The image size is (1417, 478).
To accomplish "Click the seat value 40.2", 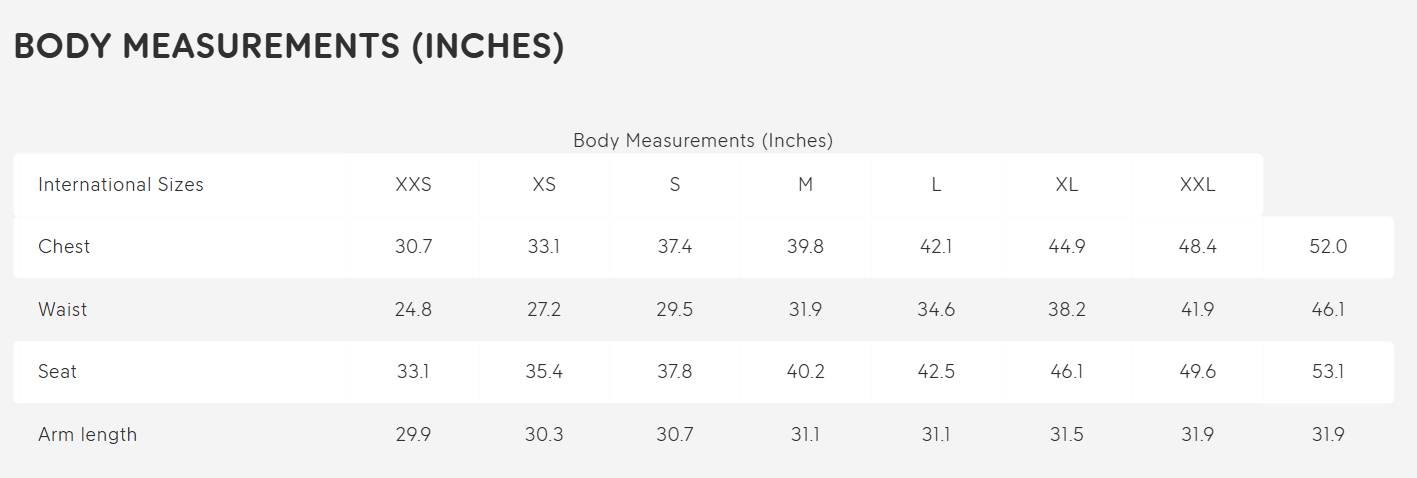I will (x=806, y=372).
